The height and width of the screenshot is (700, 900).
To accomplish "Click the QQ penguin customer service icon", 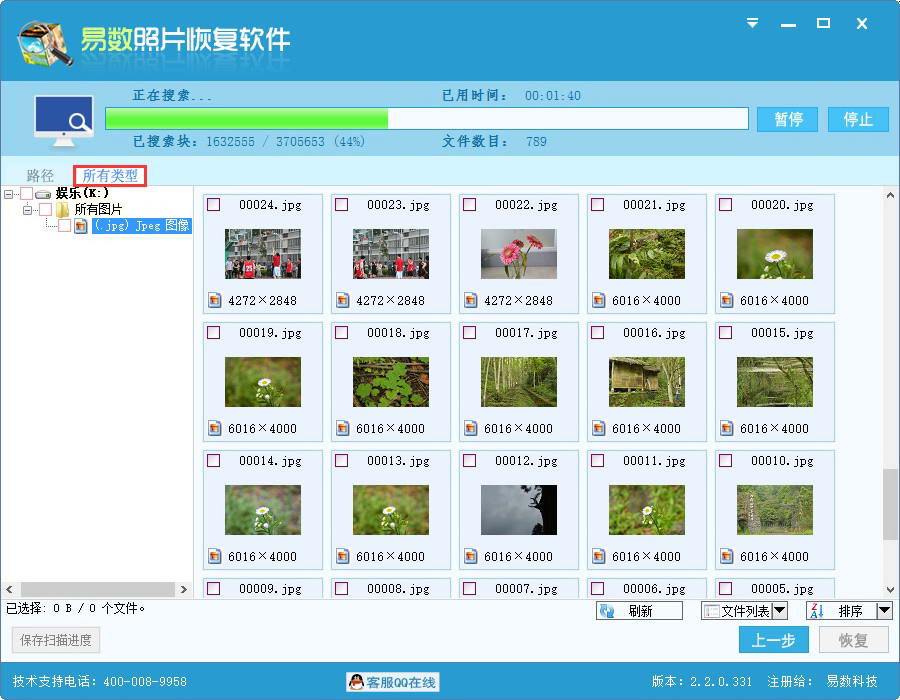I will pyautogui.click(x=355, y=682).
